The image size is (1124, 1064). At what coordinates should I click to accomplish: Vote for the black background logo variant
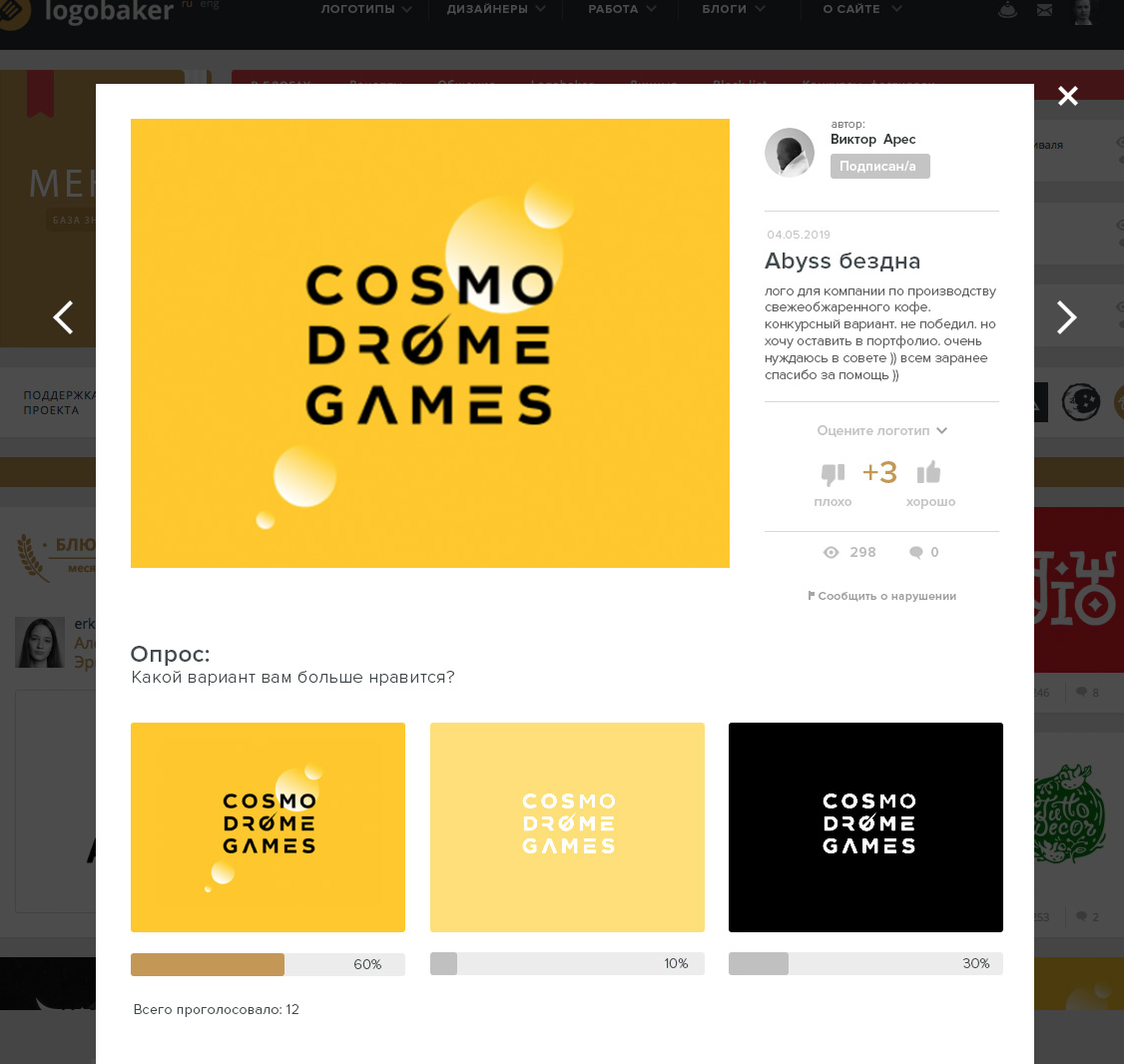[865, 826]
